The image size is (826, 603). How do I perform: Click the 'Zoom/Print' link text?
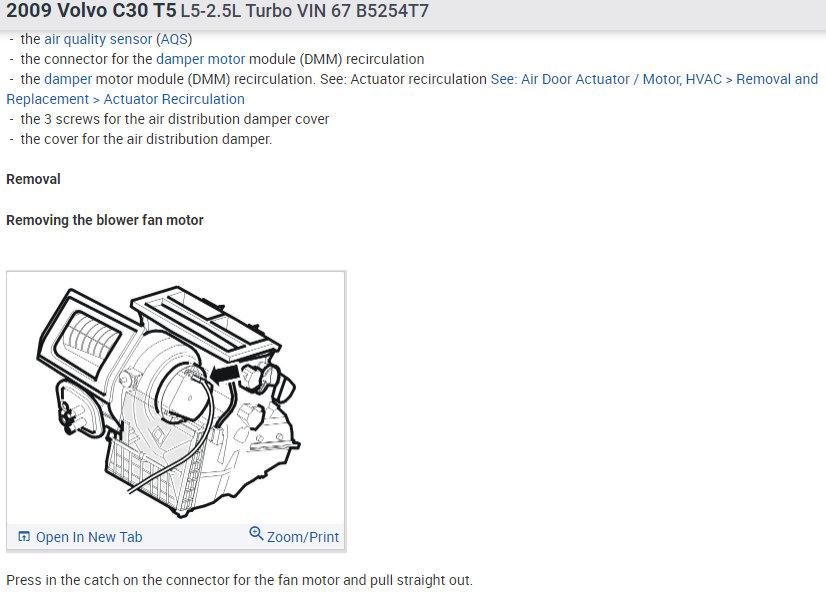click(303, 537)
